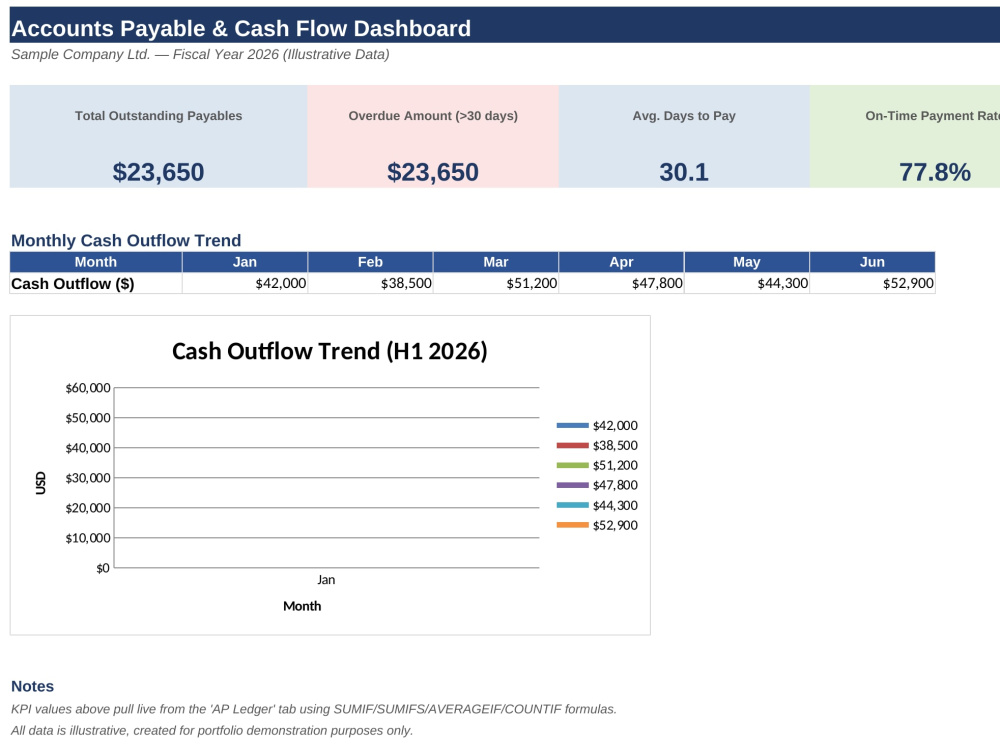Select the Apr column header

[621, 262]
